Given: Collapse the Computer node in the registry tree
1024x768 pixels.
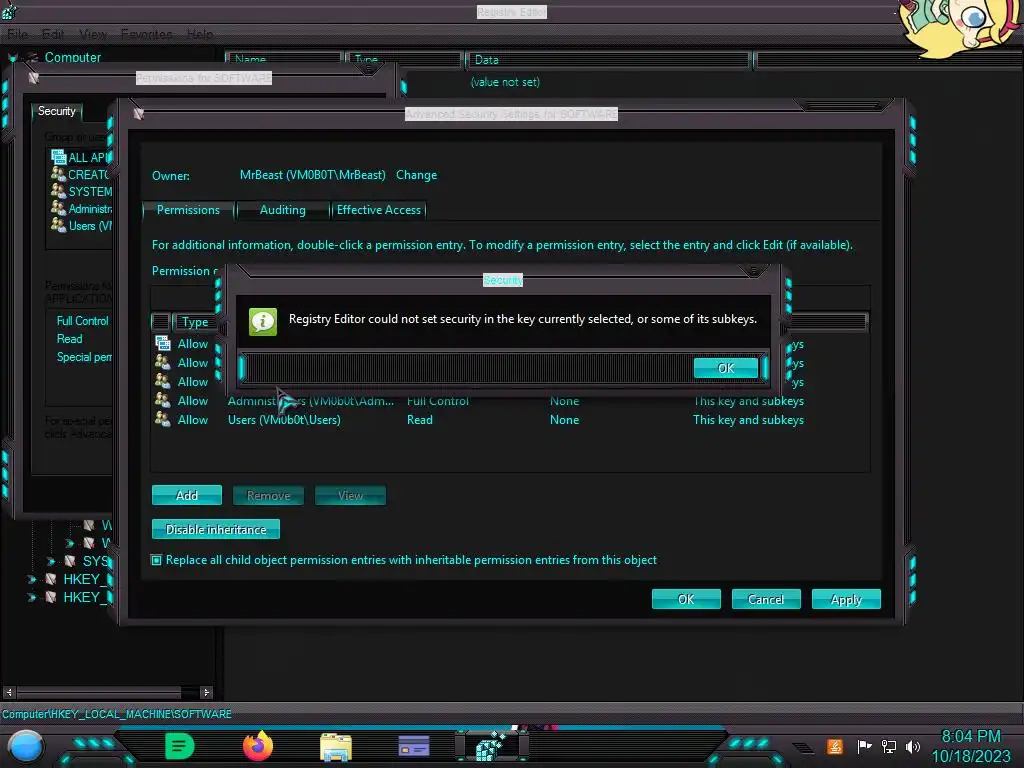Looking at the screenshot, I should [x=12, y=58].
